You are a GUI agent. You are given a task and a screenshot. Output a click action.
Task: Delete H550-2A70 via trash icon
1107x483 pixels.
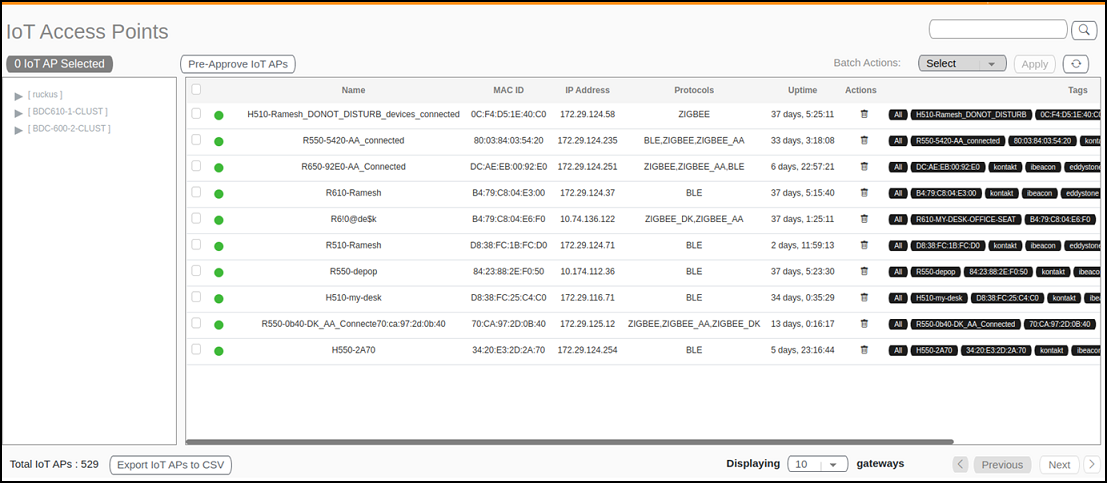864,350
